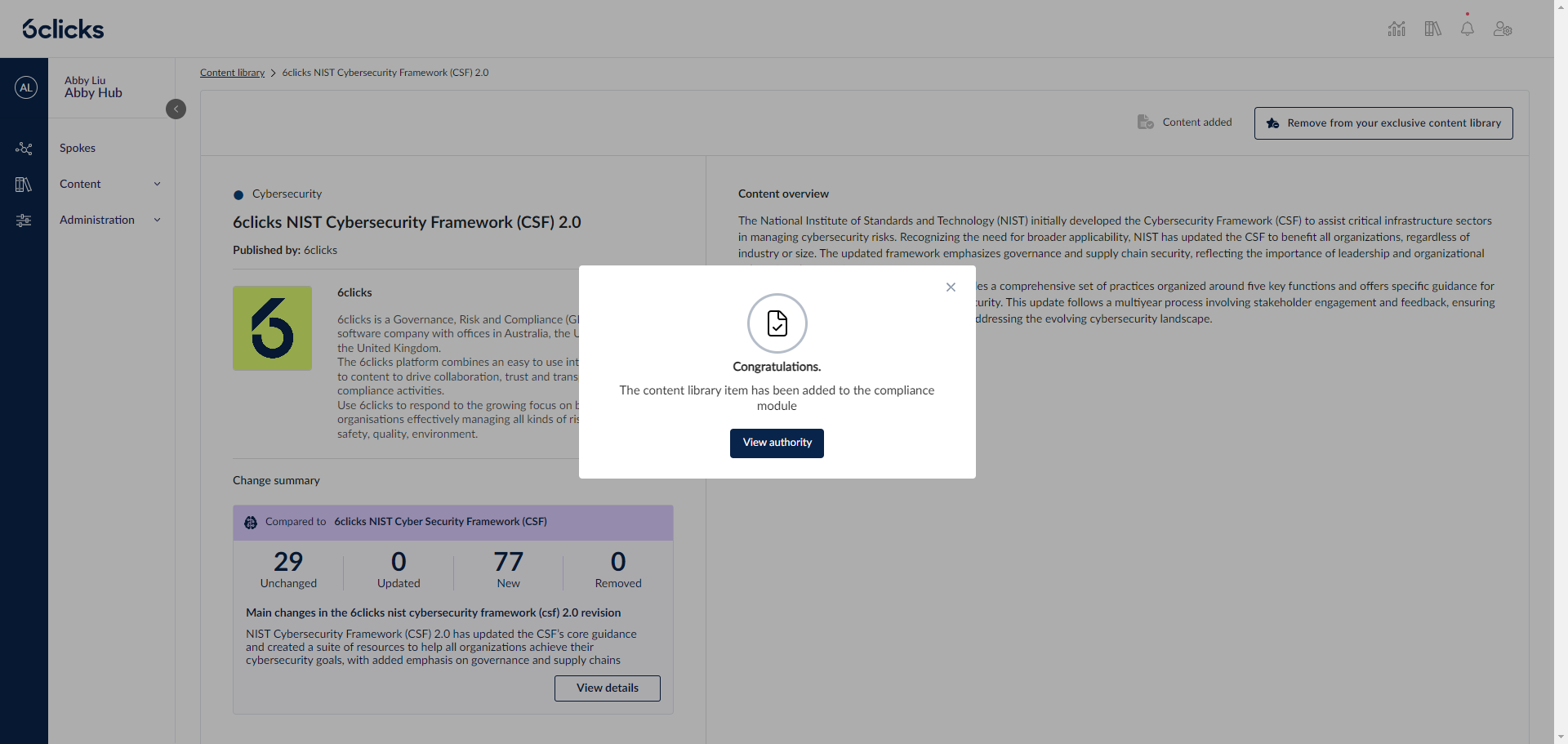Click the star icon on Remove button

pyautogui.click(x=1272, y=123)
